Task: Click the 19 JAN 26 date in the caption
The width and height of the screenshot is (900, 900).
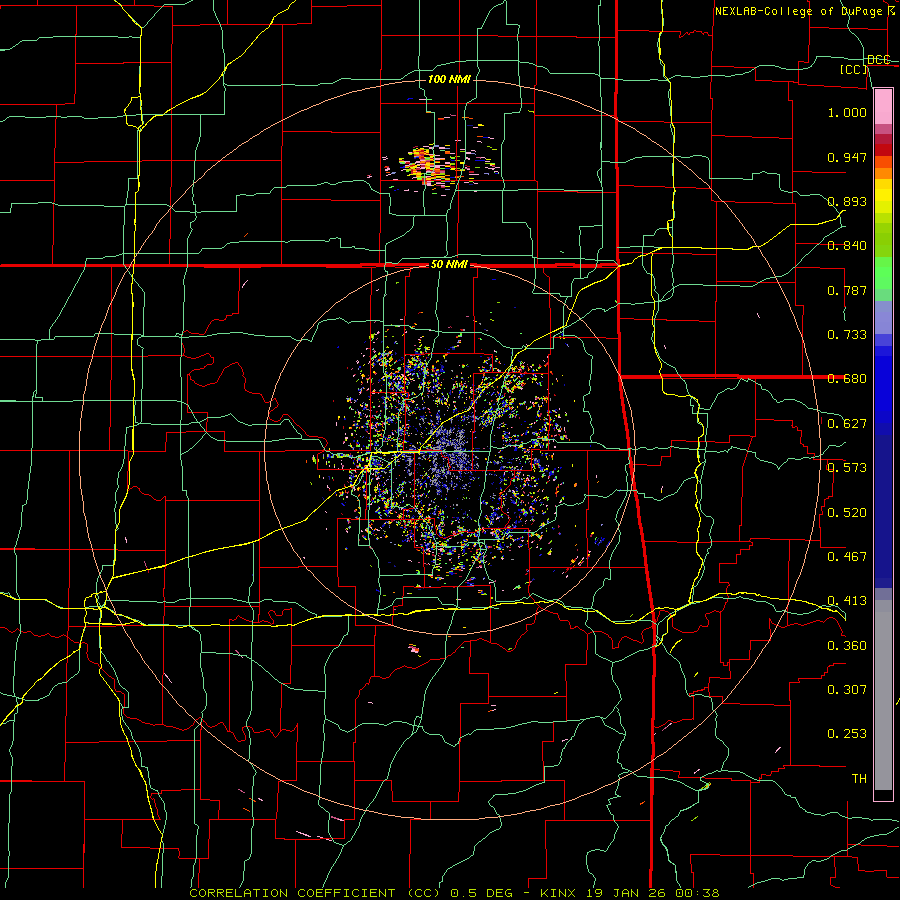Action: coord(627,893)
